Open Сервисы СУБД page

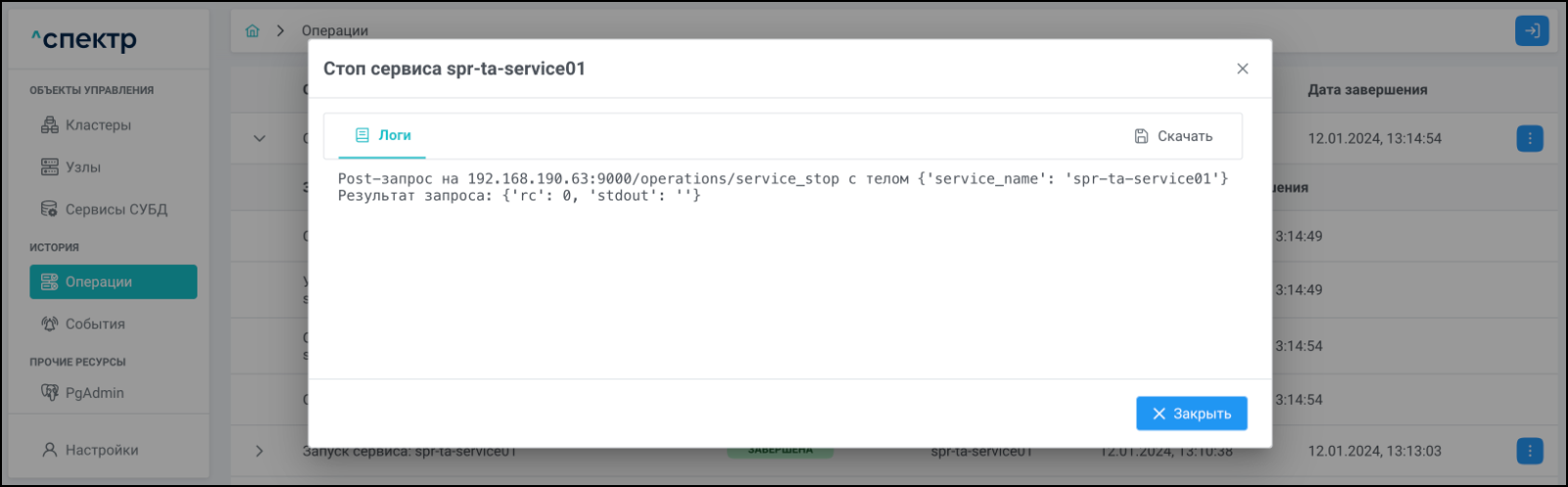115,209
